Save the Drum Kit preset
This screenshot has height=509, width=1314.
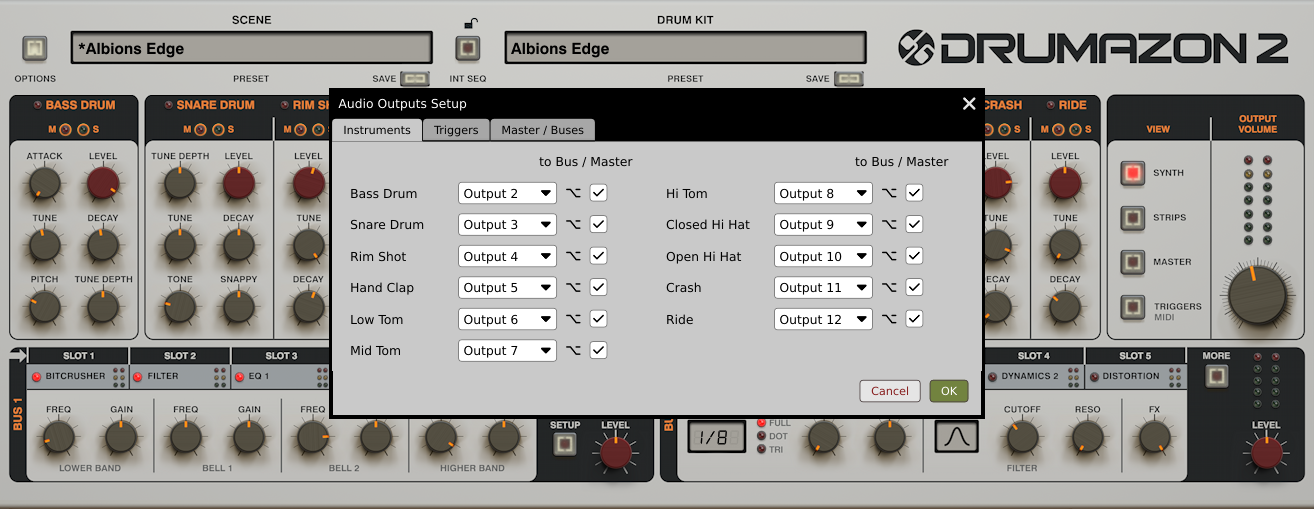[850, 79]
